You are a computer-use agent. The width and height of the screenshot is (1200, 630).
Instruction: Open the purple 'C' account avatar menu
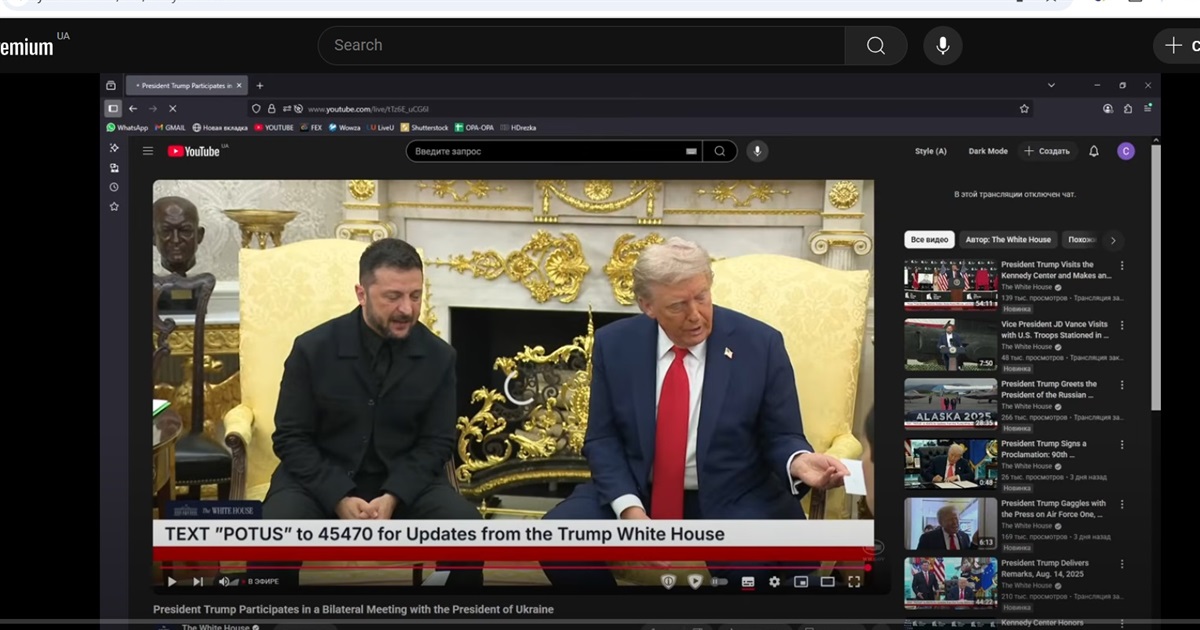point(1126,151)
